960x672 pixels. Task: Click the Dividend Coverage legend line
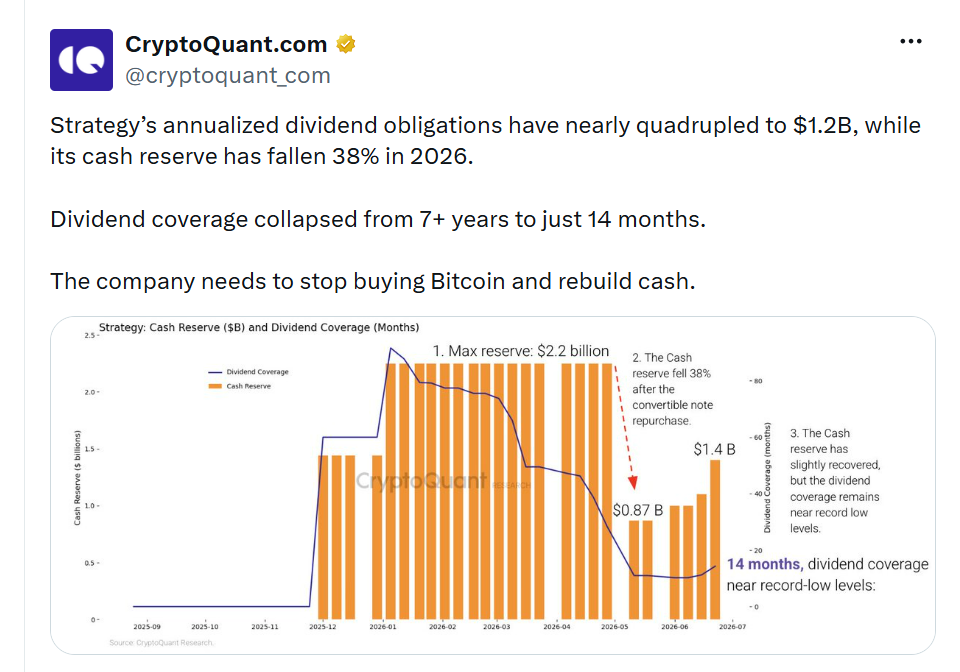coord(214,372)
